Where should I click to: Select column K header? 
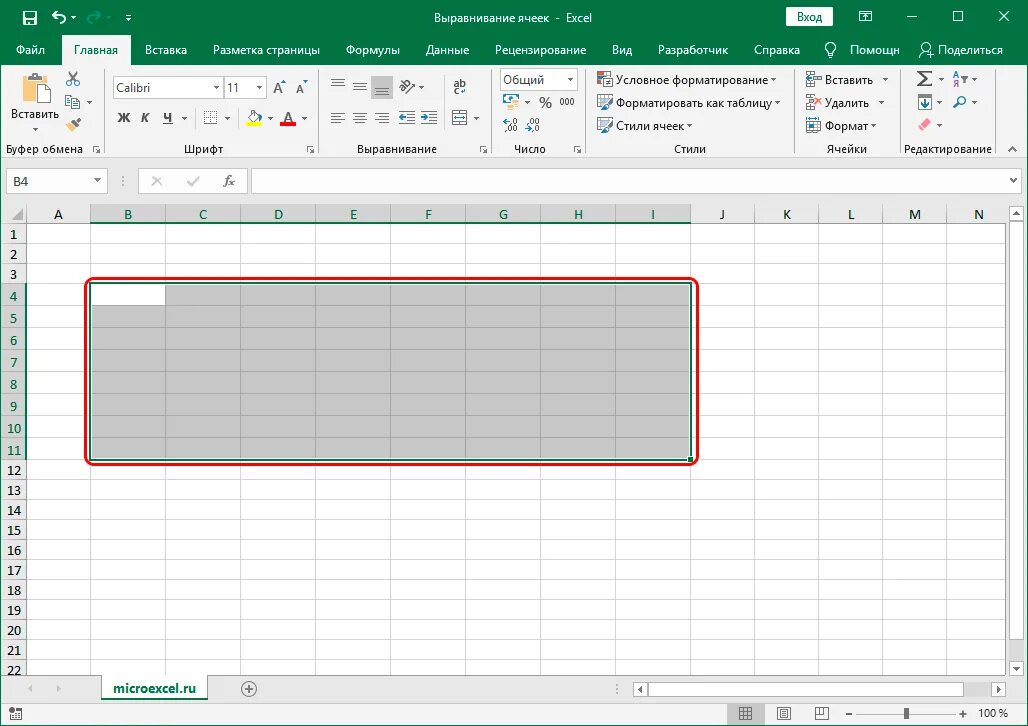coord(786,214)
